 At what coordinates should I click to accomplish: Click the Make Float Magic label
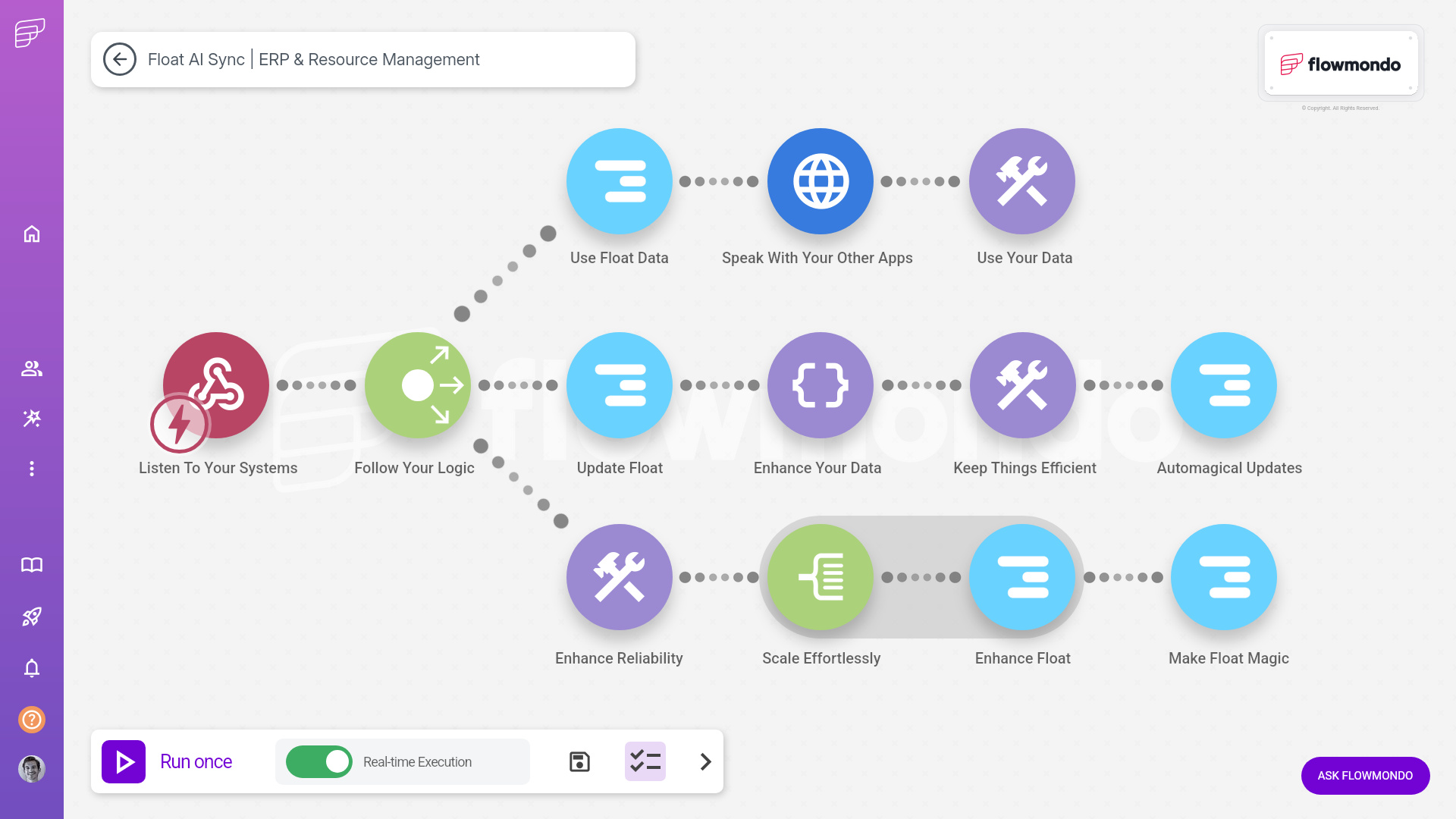pos(1228,658)
